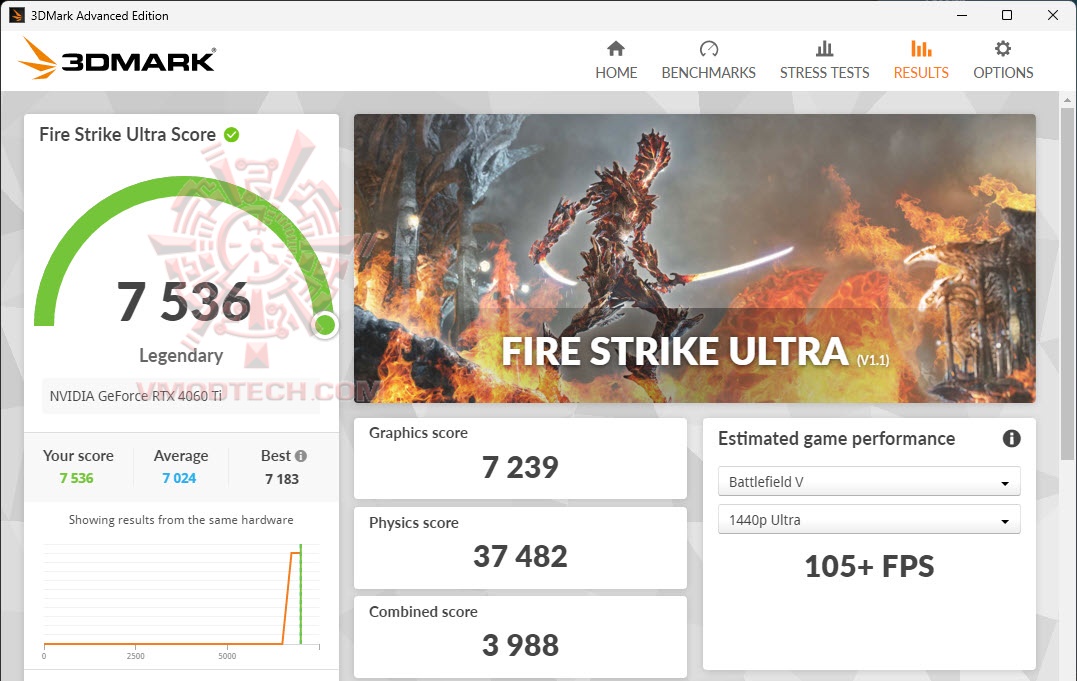Click the 3DMark logo
The width and height of the screenshot is (1077, 681).
(x=117, y=59)
